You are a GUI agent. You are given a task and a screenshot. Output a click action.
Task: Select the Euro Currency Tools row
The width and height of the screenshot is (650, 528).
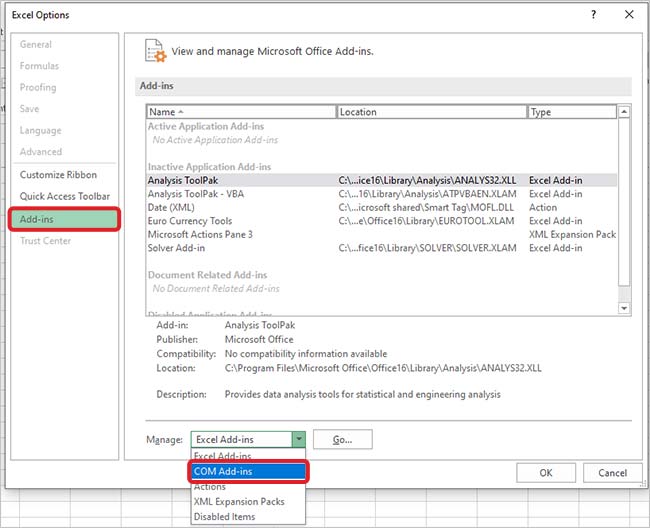(381, 221)
